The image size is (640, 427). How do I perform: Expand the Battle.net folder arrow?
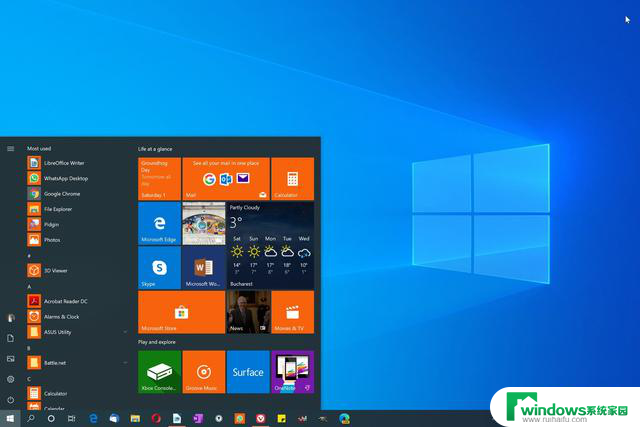point(125,363)
